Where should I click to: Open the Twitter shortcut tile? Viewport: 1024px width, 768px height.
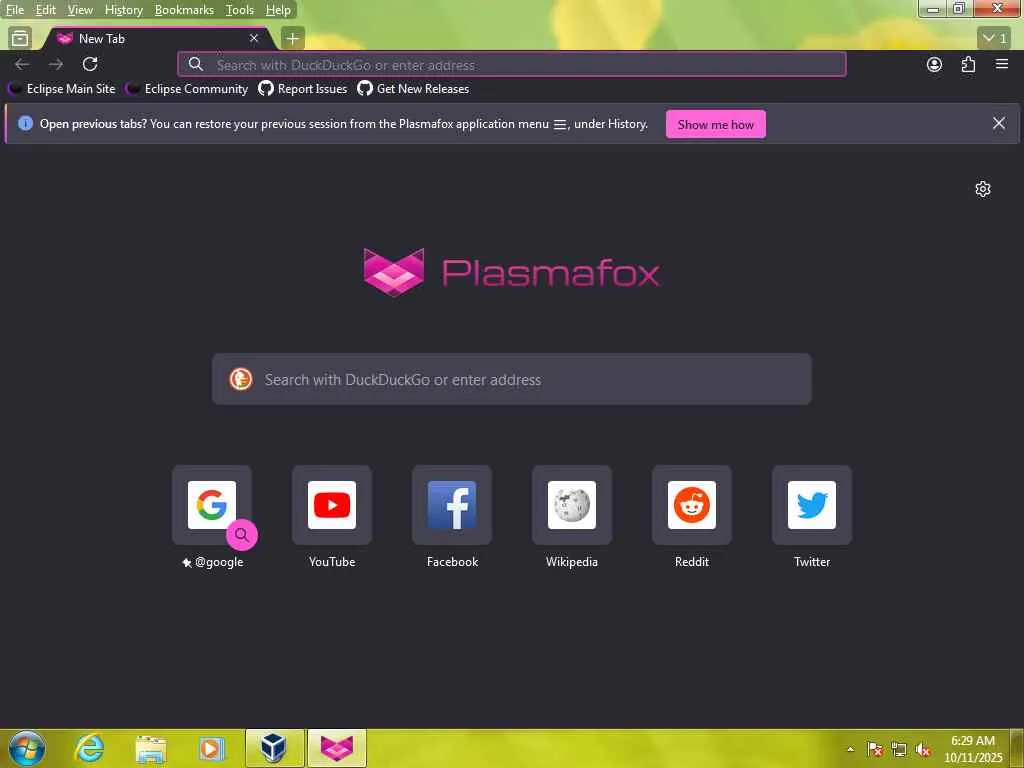pyautogui.click(x=812, y=505)
